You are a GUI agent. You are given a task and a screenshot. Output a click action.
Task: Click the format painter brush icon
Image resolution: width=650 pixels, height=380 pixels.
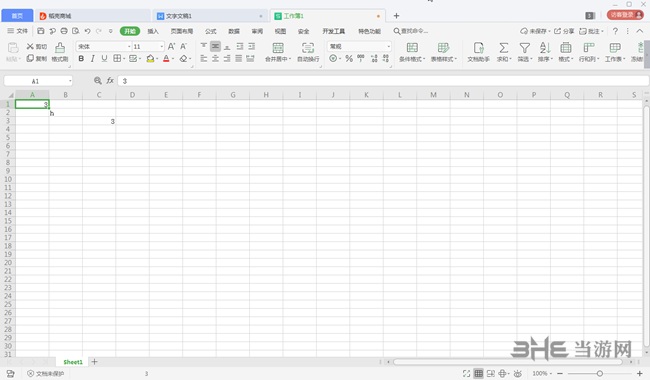(60, 48)
